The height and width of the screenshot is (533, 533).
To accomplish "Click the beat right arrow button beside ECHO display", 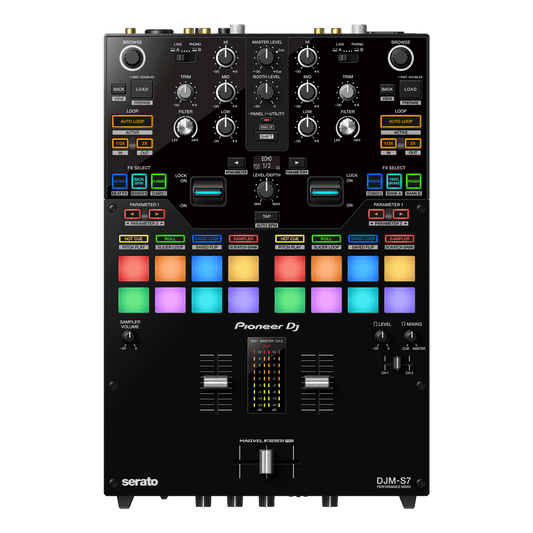I will tap(297, 162).
